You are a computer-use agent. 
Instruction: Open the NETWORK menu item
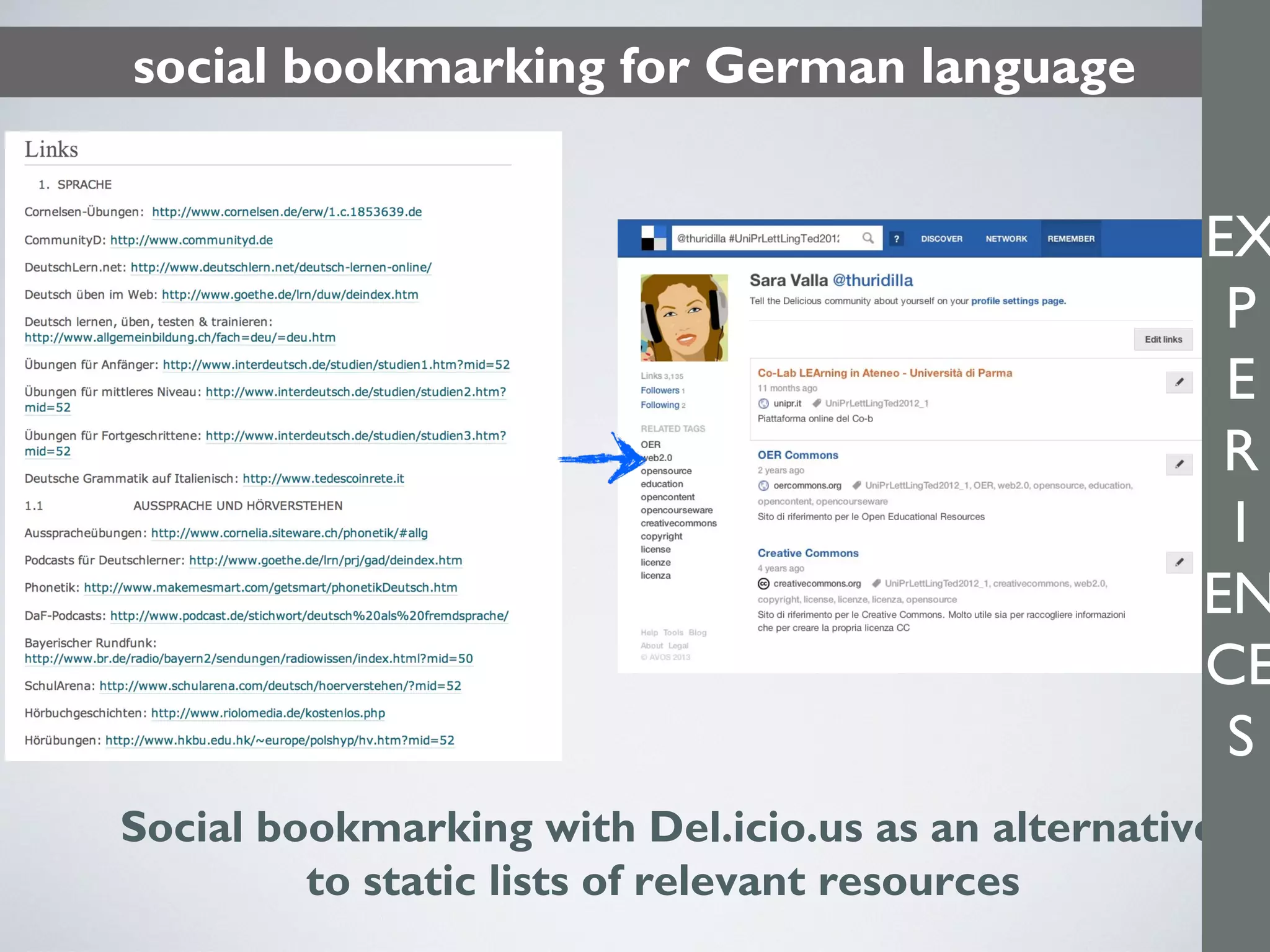[x=1006, y=239]
